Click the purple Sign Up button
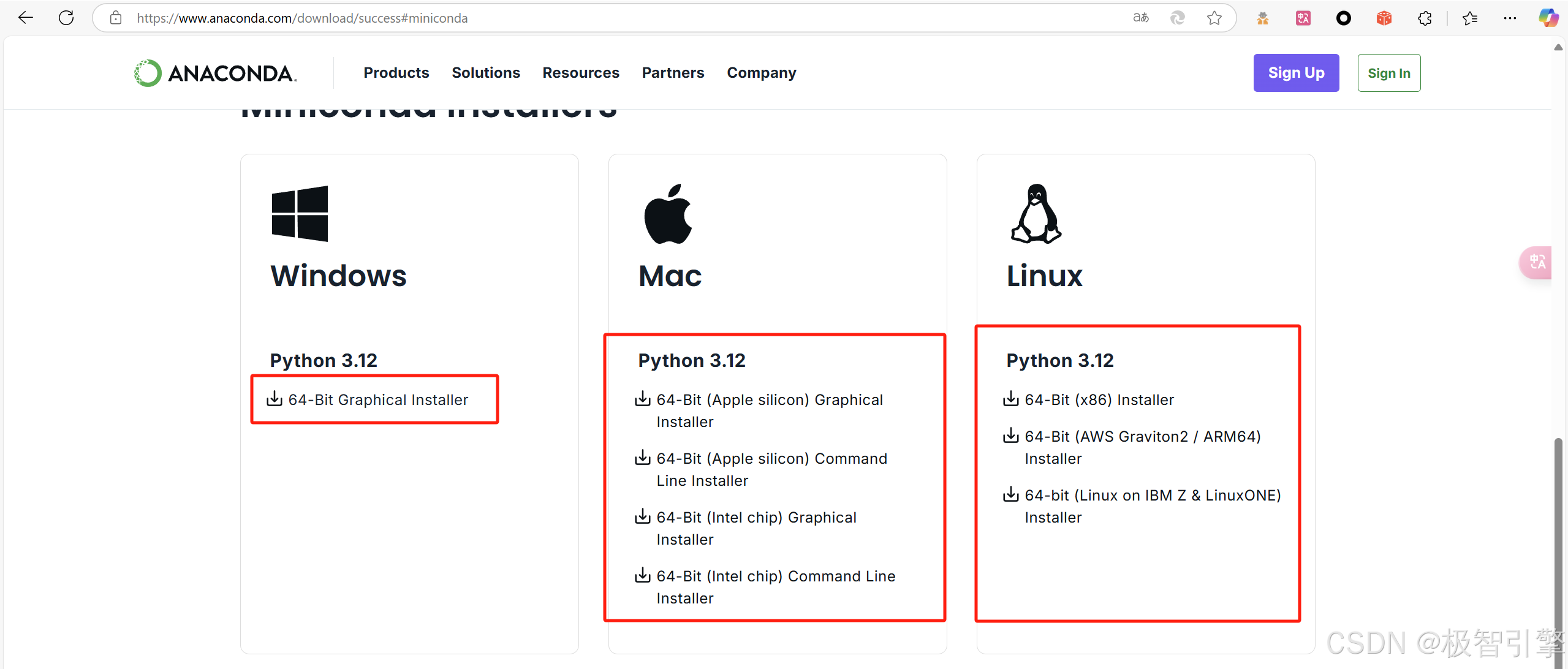Screen dimensions: 1568x669 click(1295, 73)
